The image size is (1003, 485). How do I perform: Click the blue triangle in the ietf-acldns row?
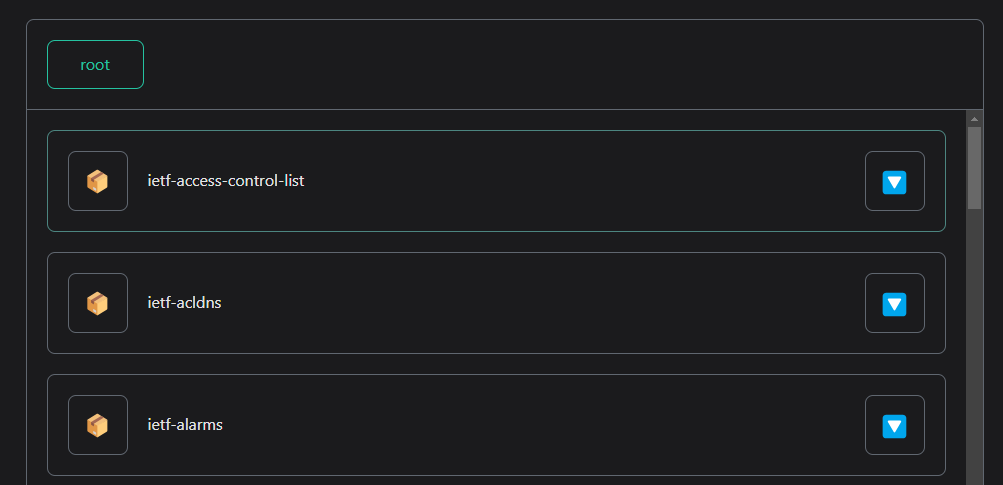(894, 304)
